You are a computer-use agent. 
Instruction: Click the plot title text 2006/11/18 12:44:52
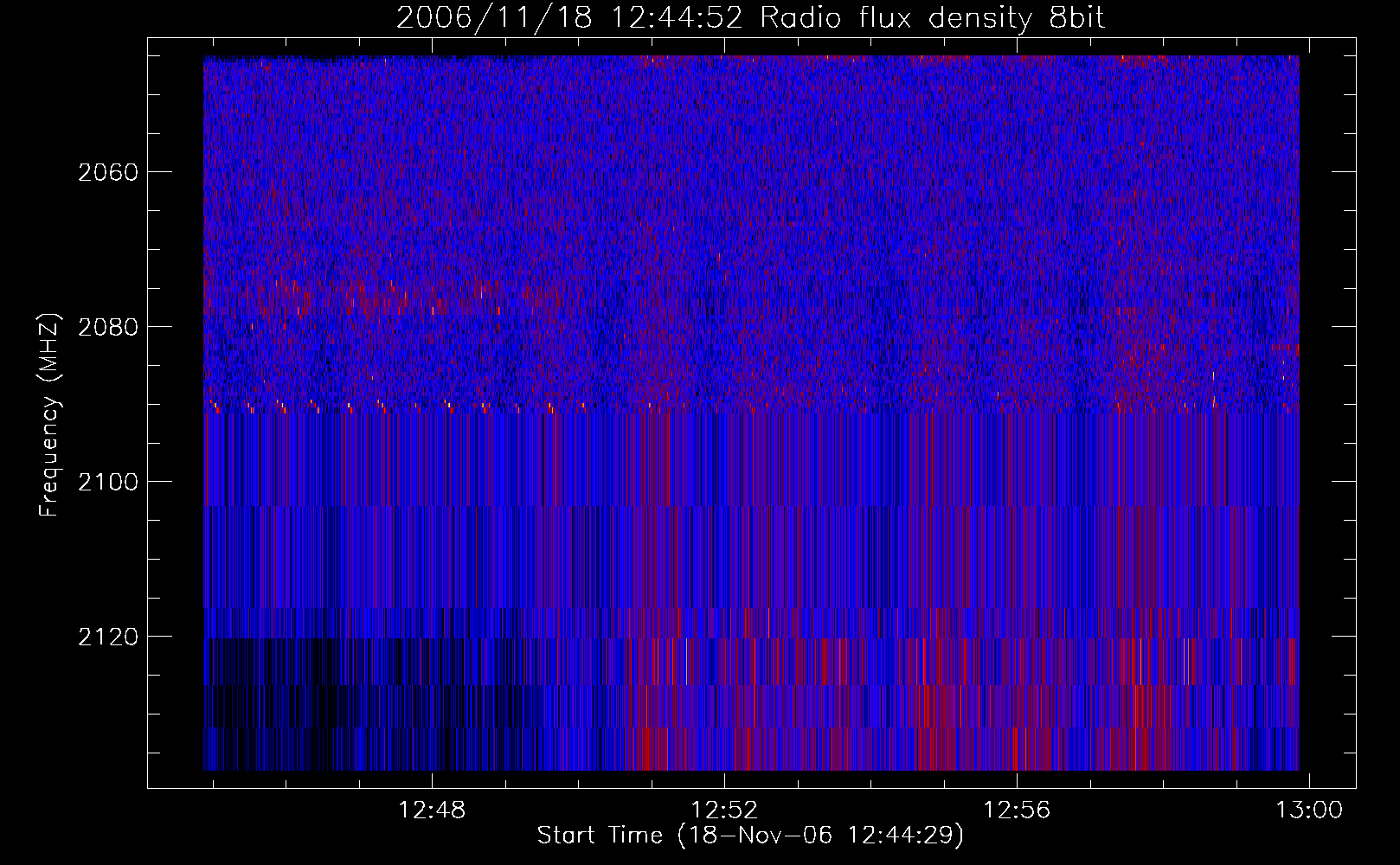pos(570,17)
